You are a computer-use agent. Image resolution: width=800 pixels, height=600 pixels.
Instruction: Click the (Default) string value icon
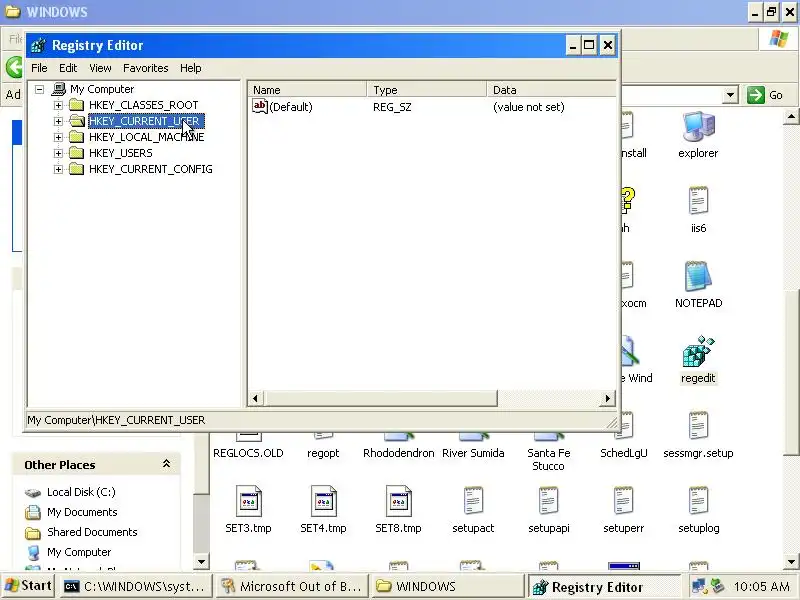point(260,107)
